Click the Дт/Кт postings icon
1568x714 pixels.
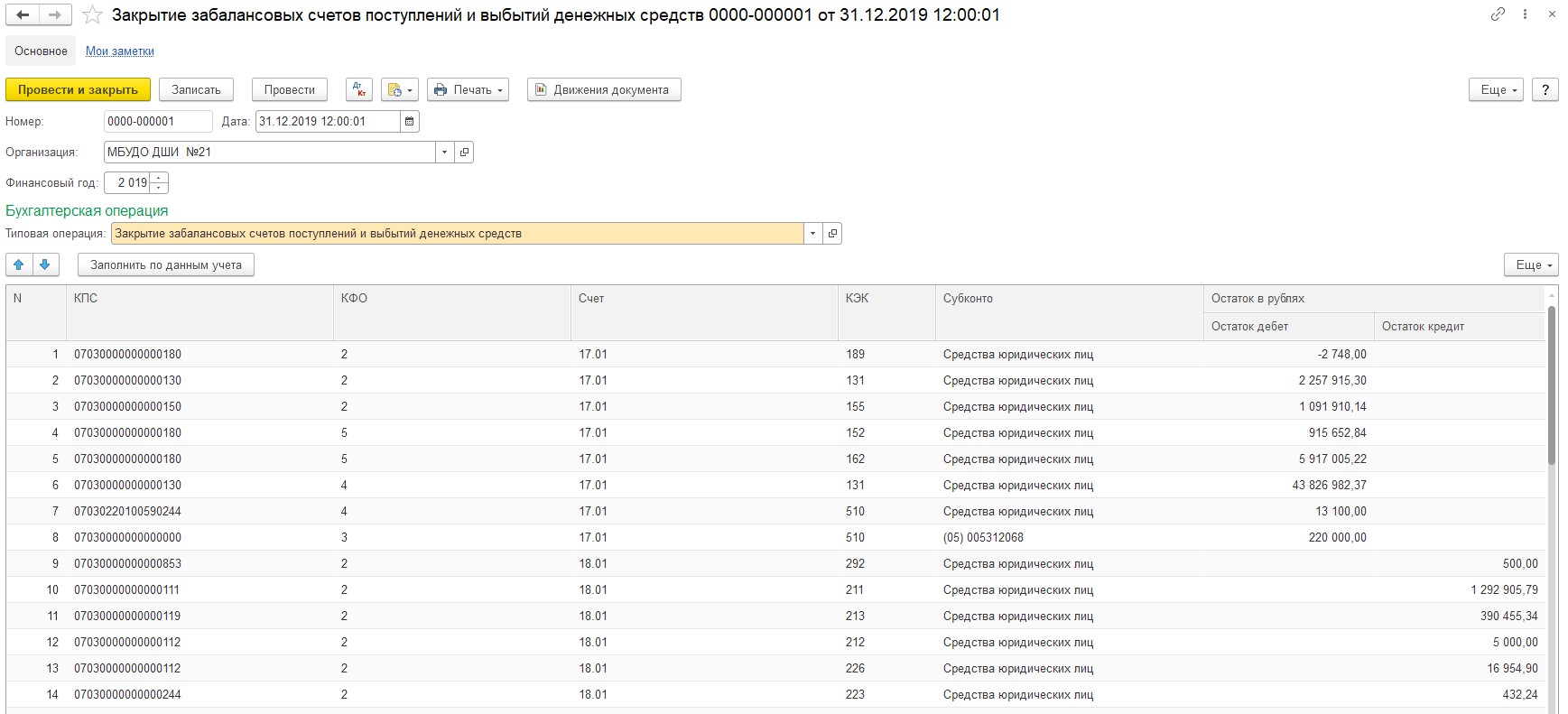click(x=359, y=89)
